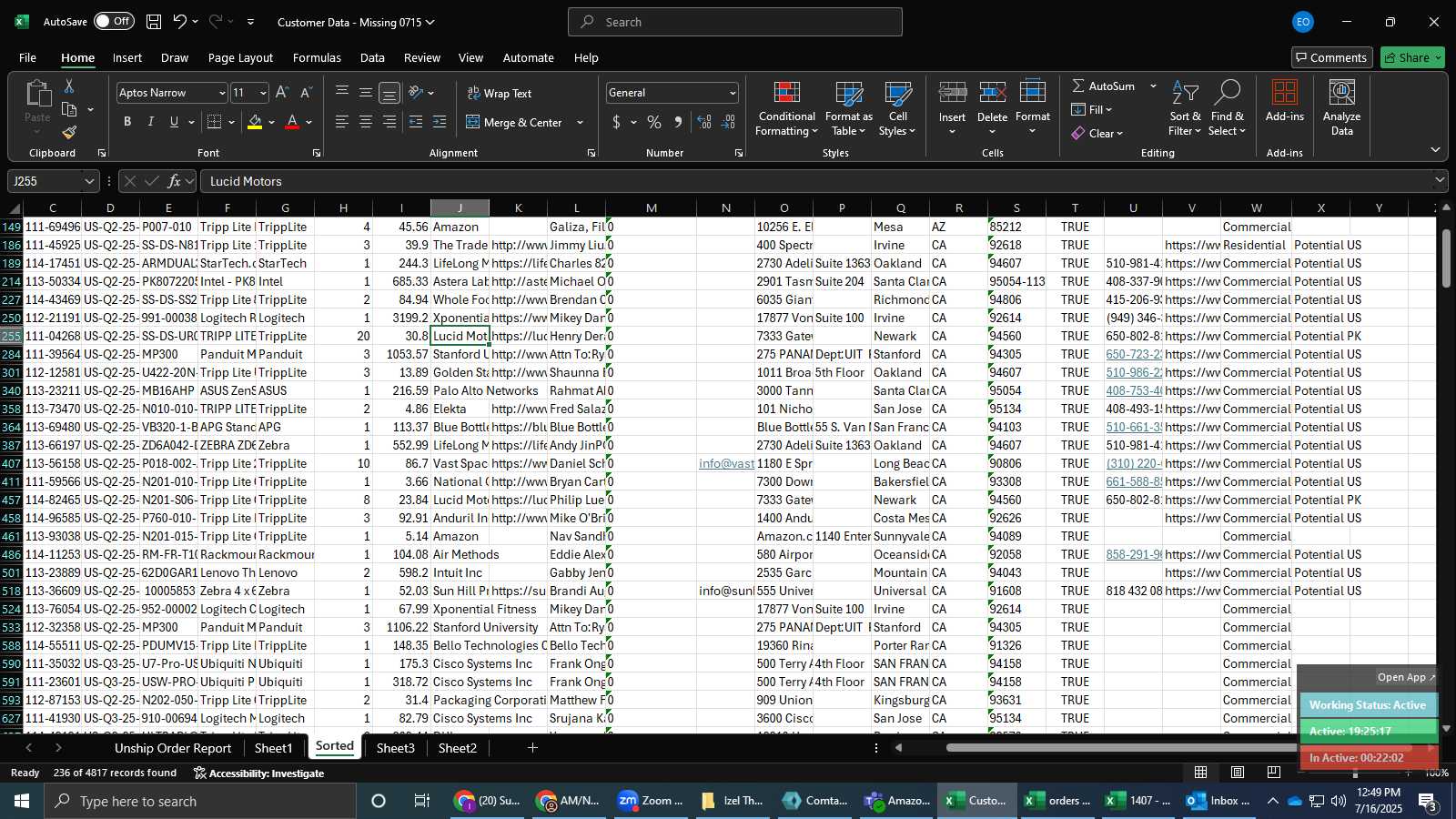Click the Increase Indent icon
The image size is (1456, 819).
[440, 122]
